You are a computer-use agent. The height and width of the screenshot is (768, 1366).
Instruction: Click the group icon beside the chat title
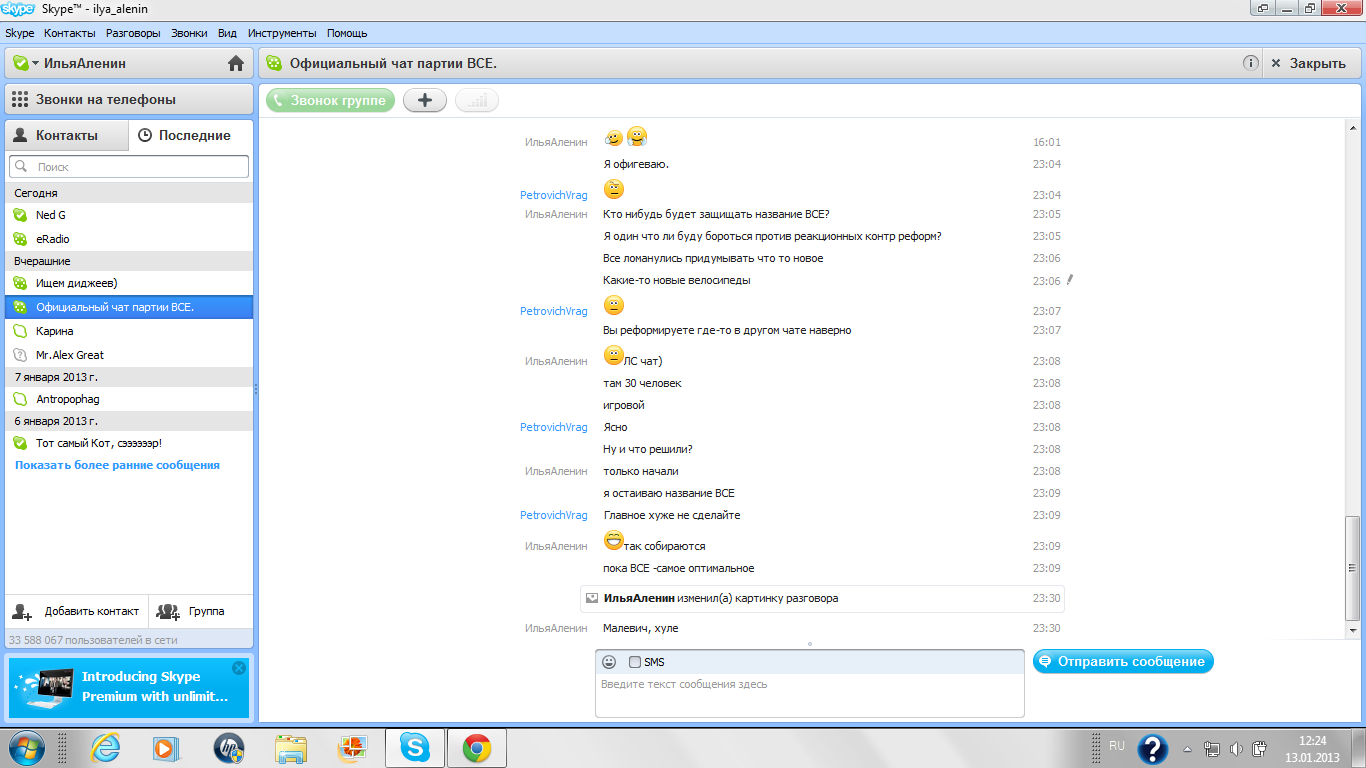coord(273,63)
